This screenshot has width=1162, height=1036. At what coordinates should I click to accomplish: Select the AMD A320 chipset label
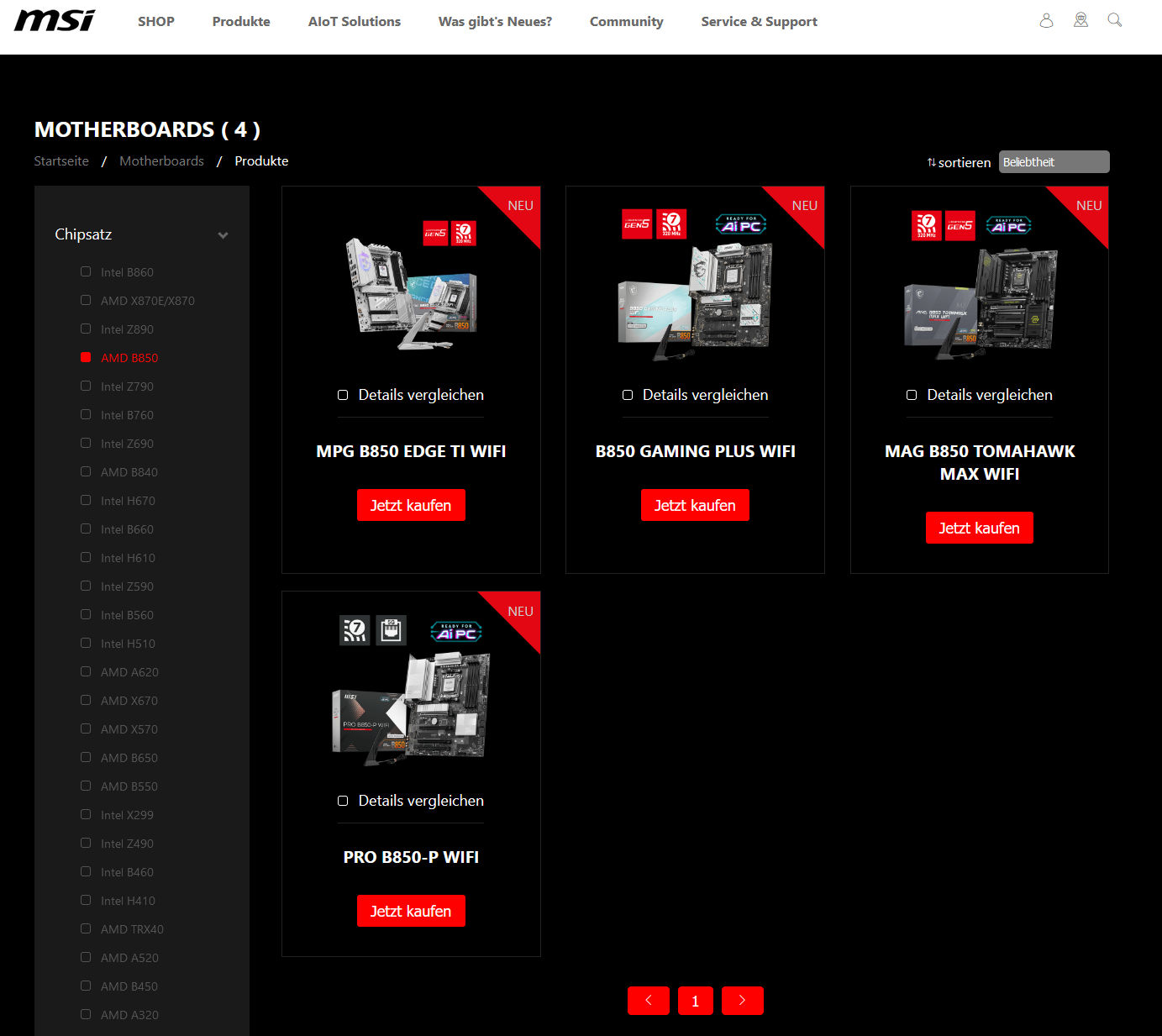(x=129, y=1015)
